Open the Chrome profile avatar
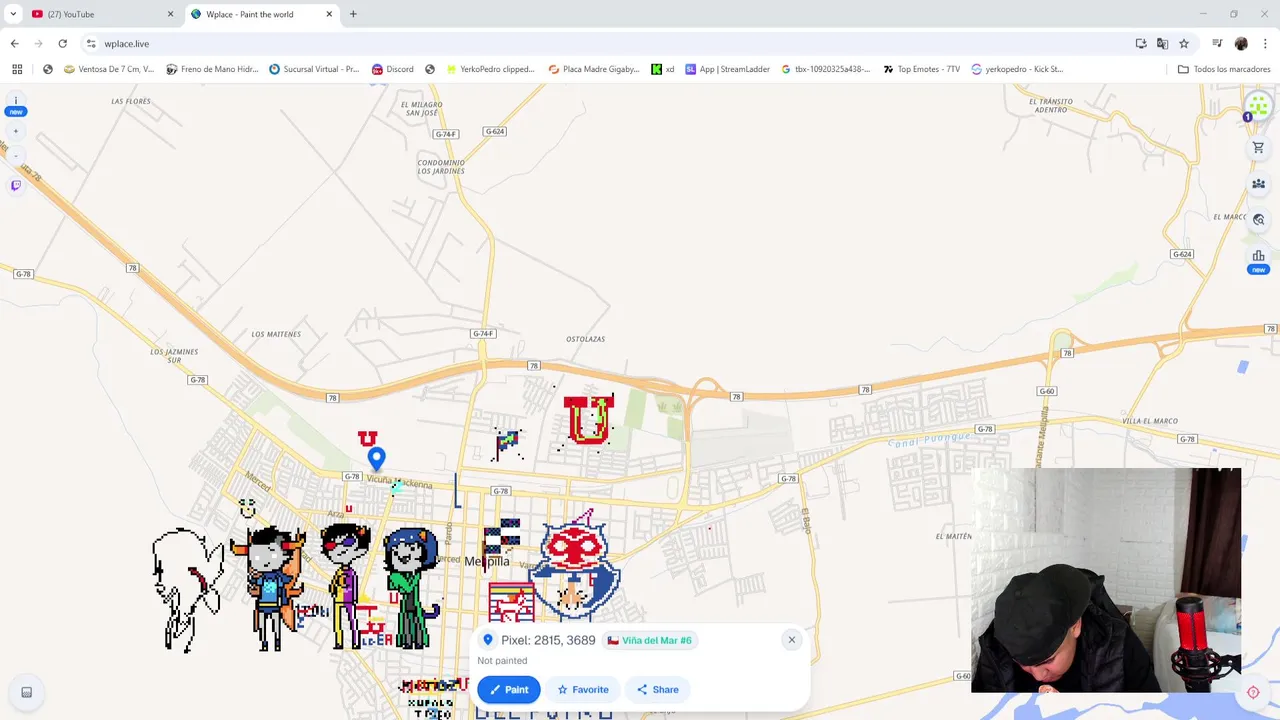Image resolution: width=1280 pixels, height=720 pixels. tap(1241, 43)
